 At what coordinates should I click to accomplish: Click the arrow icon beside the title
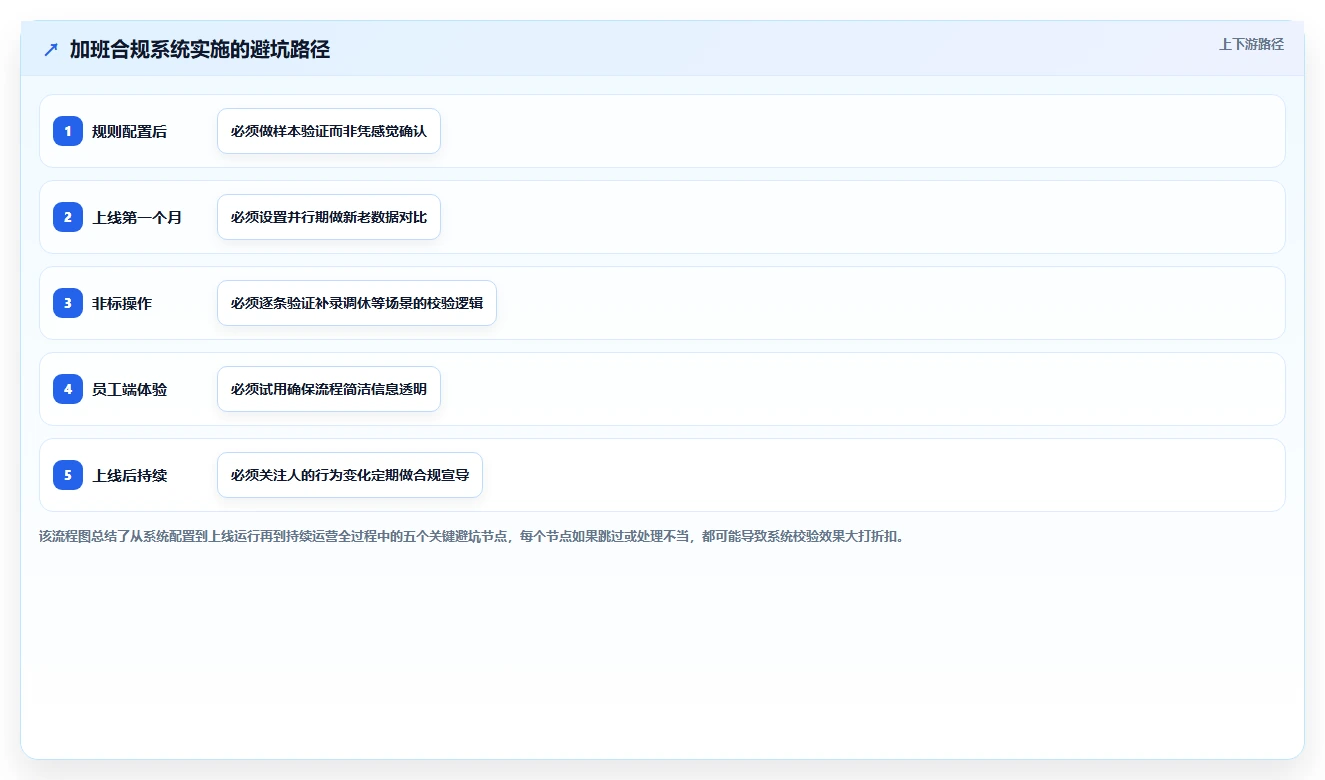[x=51, y=50]
